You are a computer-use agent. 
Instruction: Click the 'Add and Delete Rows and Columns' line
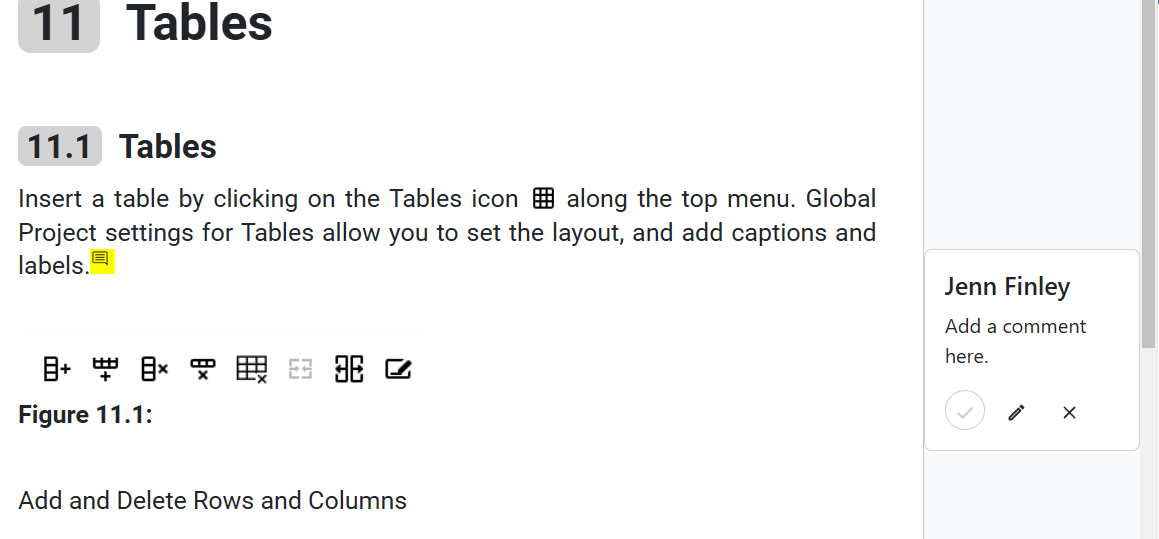(x=212, y=500)
